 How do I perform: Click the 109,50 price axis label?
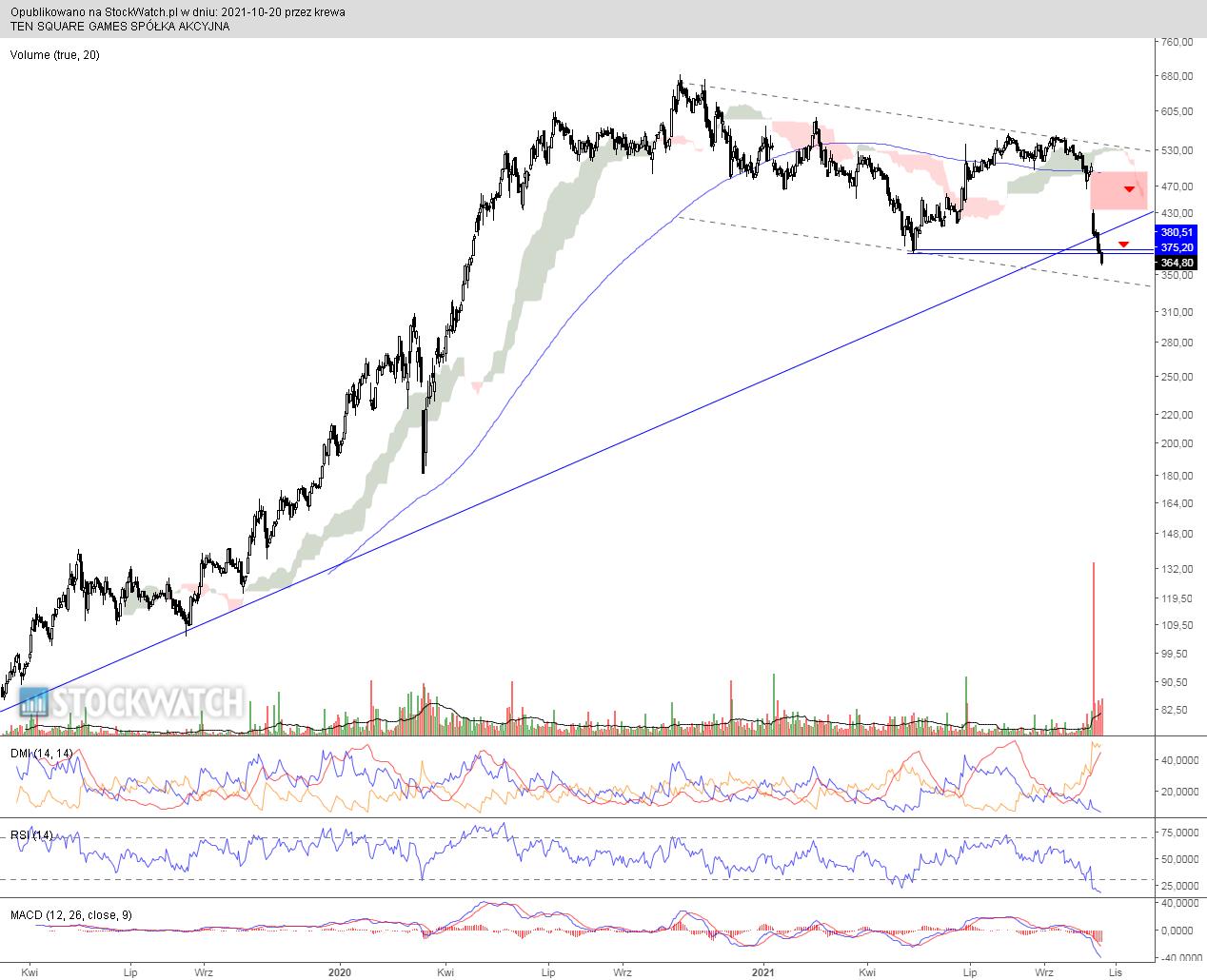pos(1178,625)
